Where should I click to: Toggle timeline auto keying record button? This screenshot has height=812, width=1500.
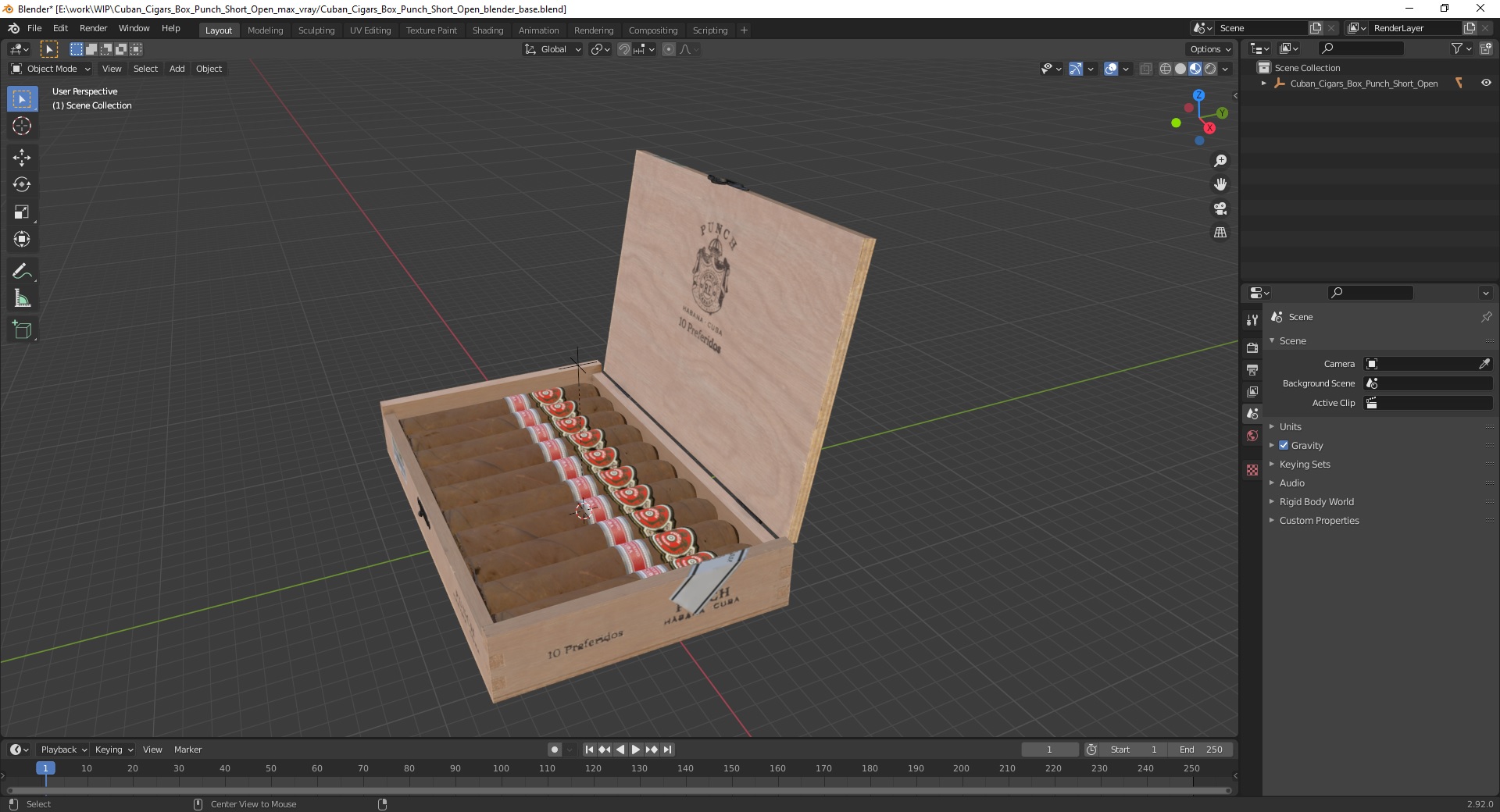click(x=555, y=750)
